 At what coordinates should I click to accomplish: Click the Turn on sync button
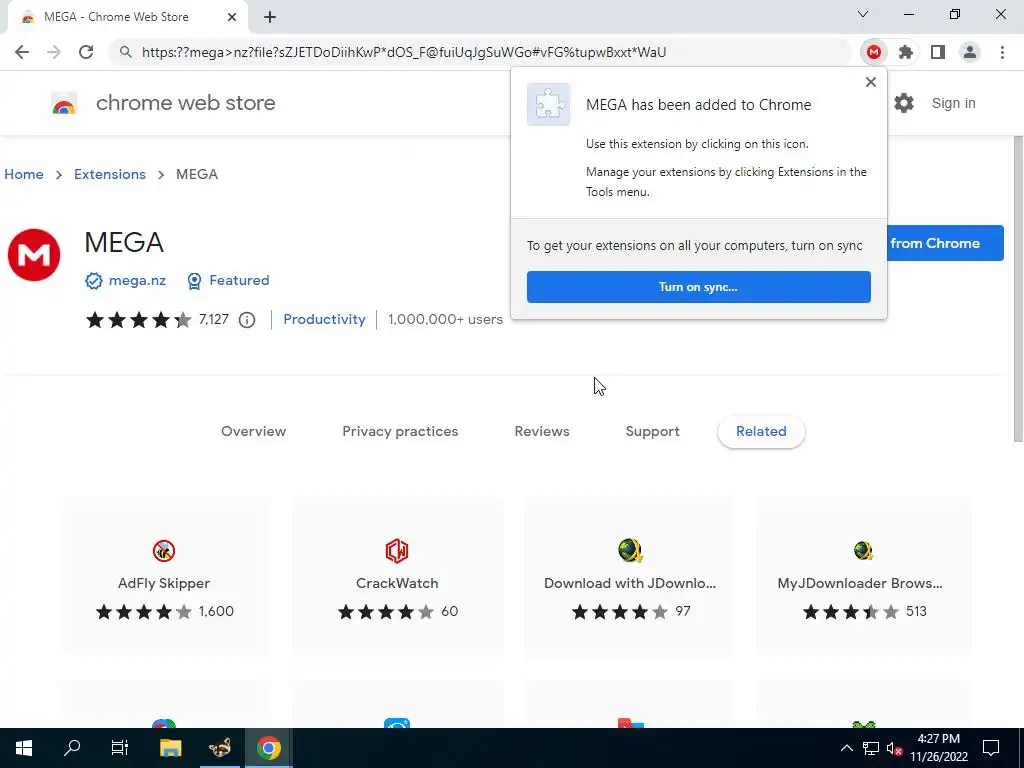pos(699,287)
